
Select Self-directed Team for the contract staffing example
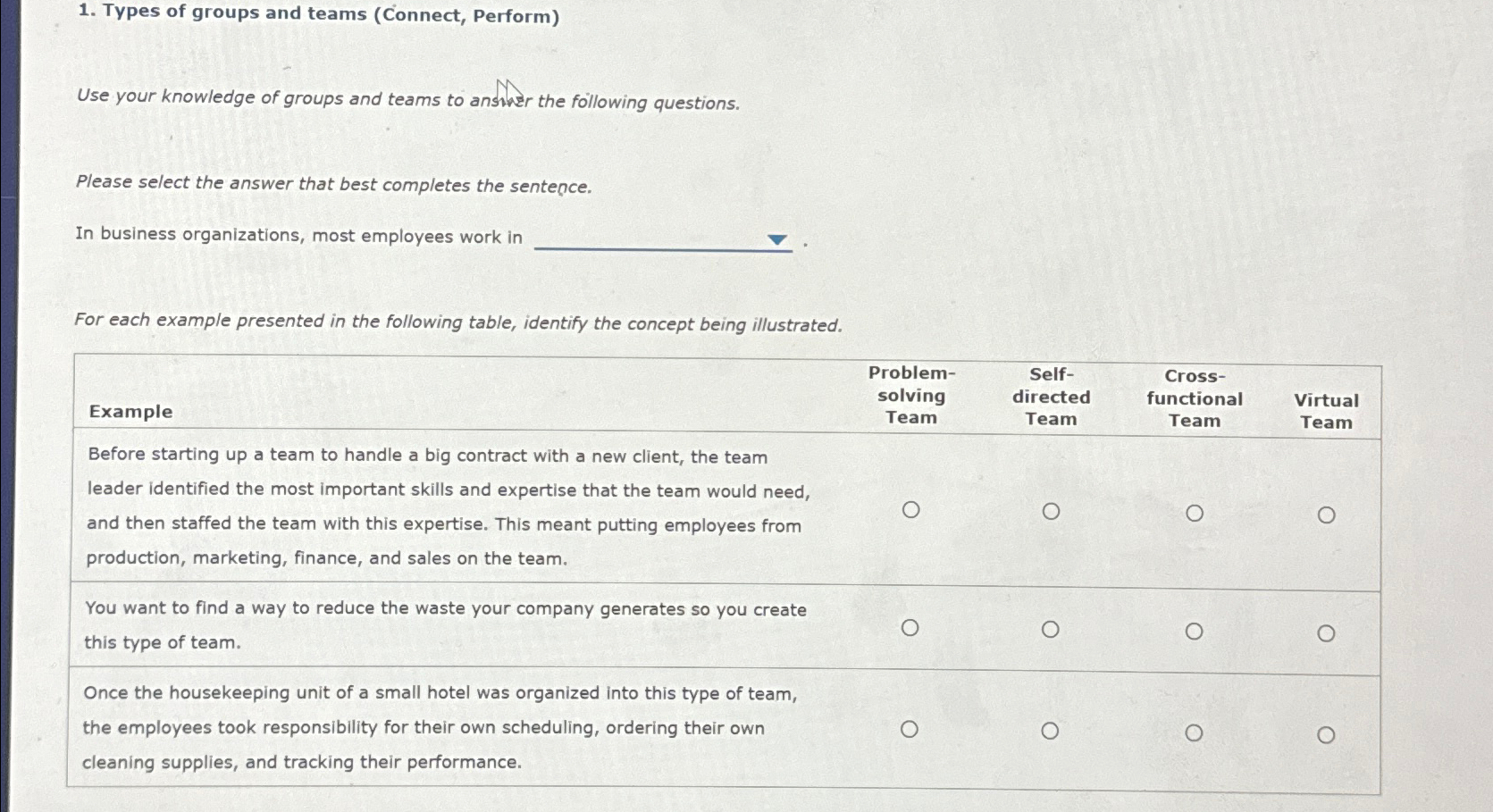pyautogui.click(x=1052, y=511)
